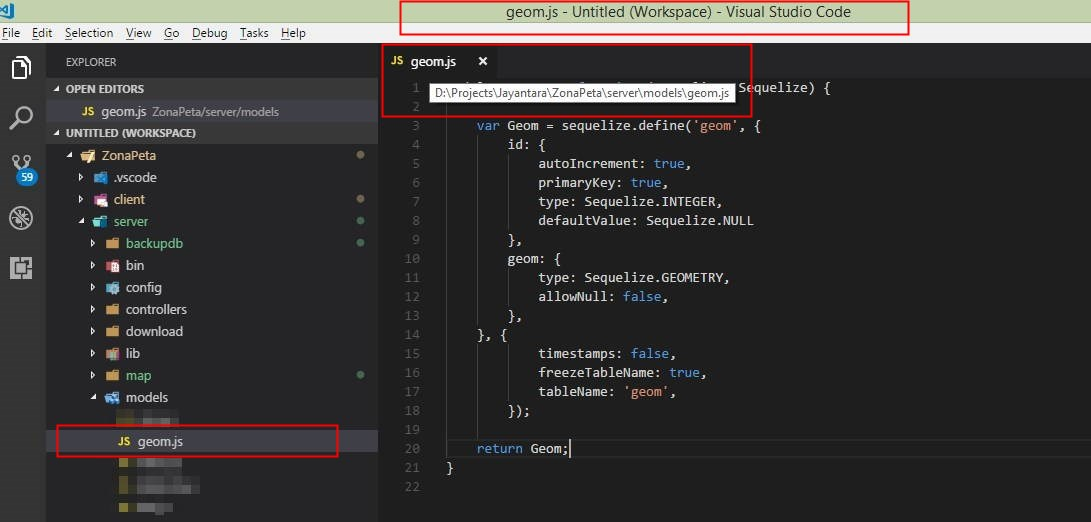Expand the controllers folder
This screenshot has height=522, width=1091.
93,310
